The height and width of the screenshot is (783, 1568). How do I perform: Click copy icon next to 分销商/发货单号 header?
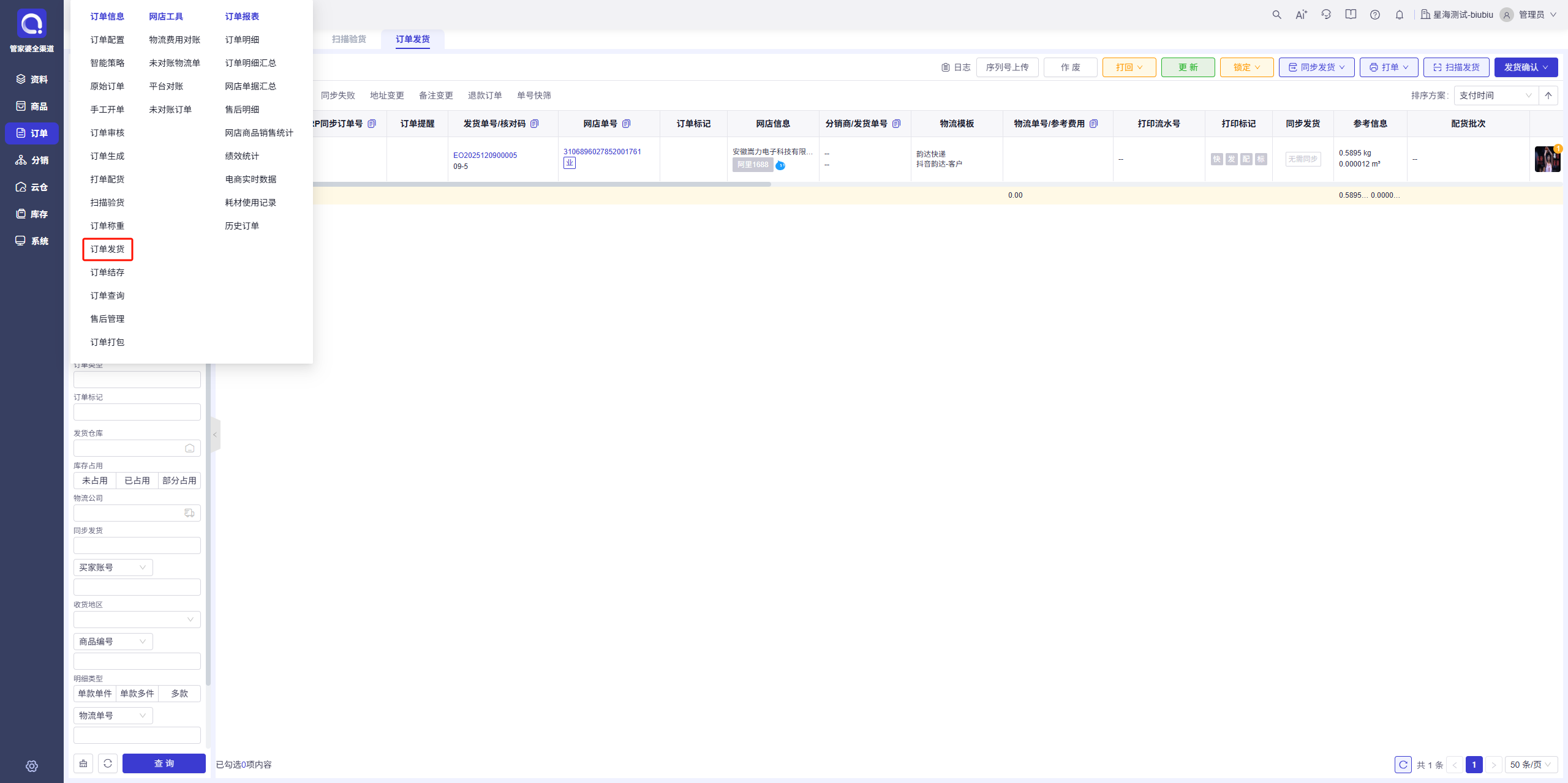pos(896,124)
